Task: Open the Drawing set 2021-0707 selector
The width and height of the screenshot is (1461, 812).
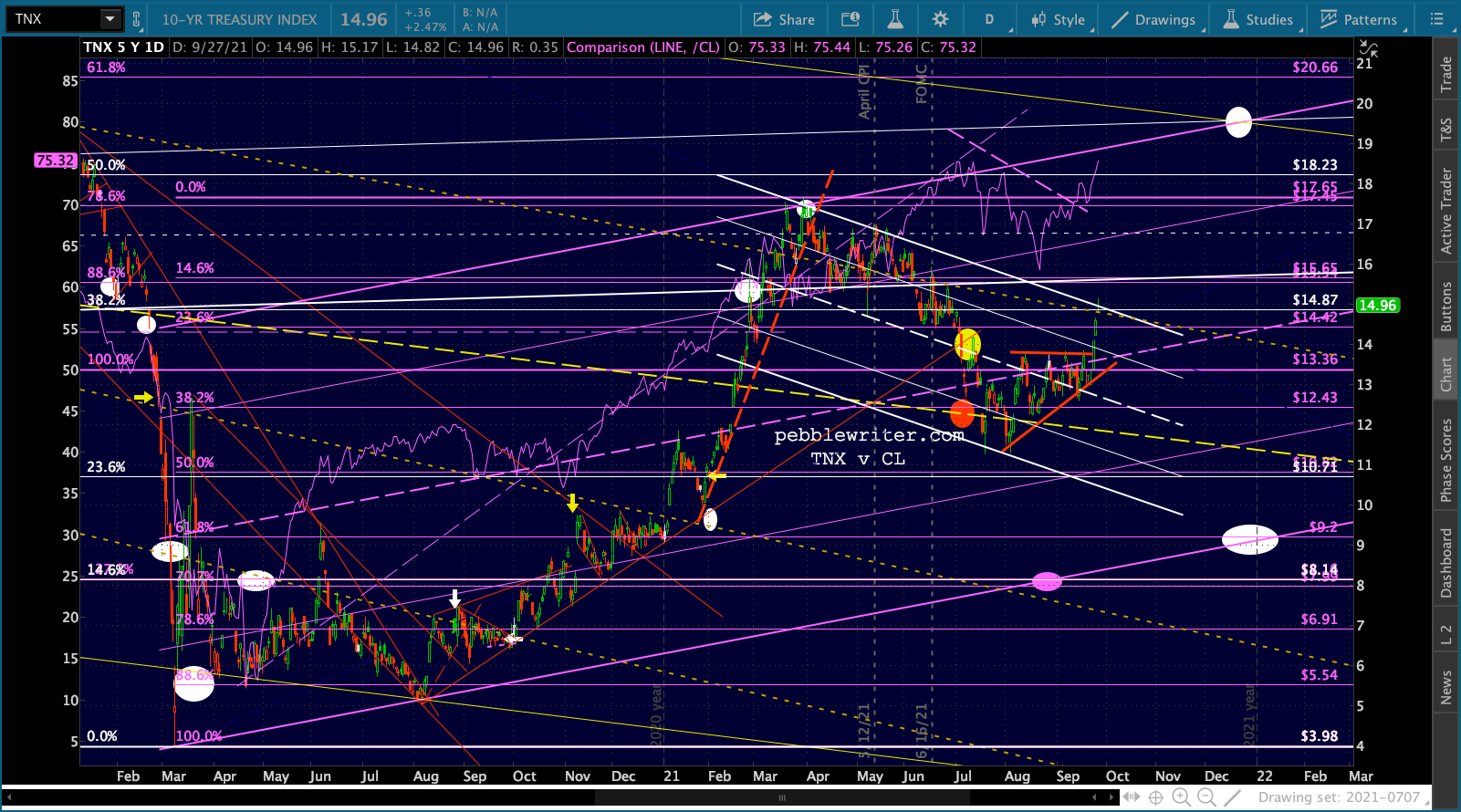Action: point(1339,797)
